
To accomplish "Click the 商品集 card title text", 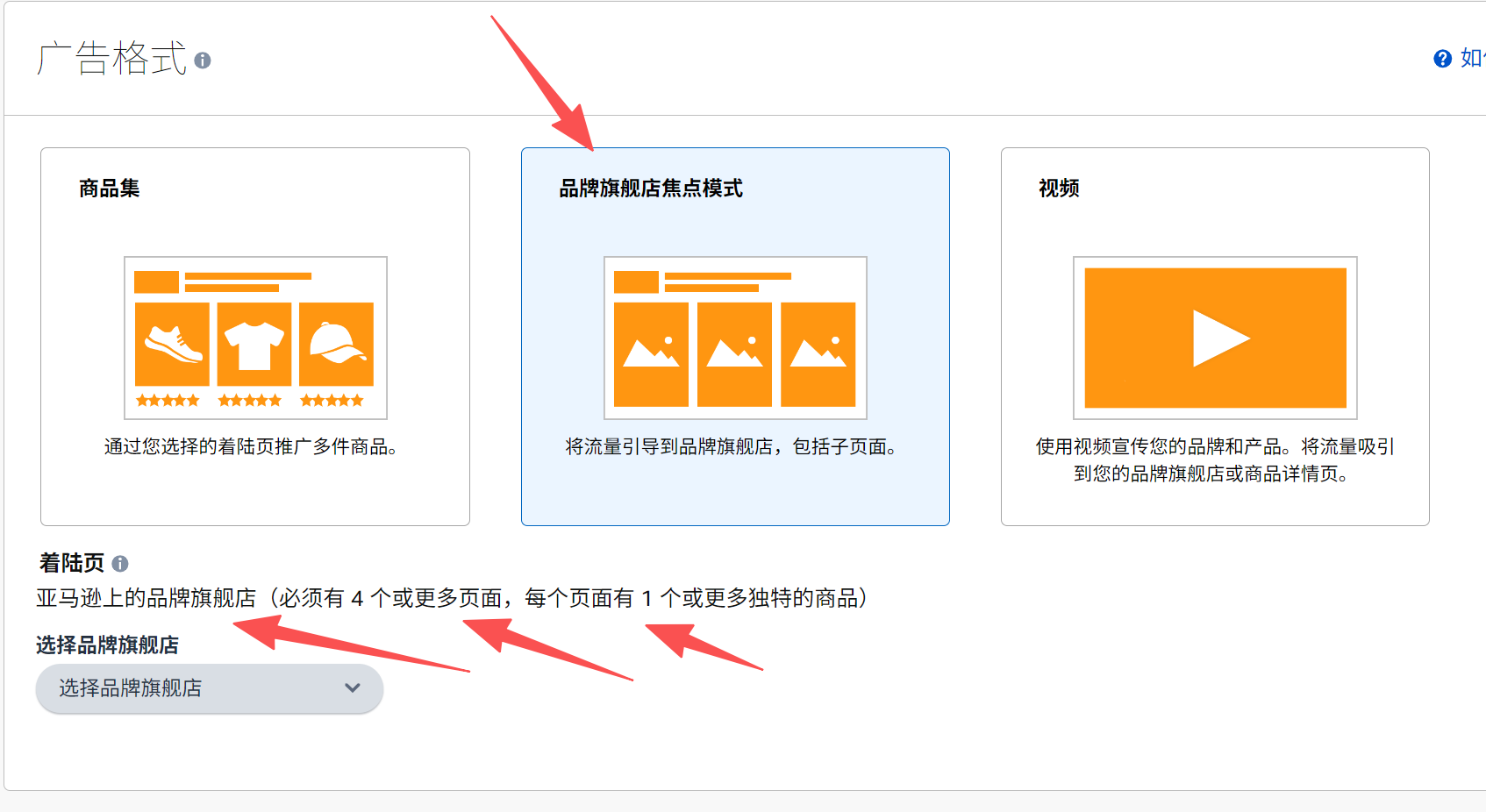I will pos(110,189).
